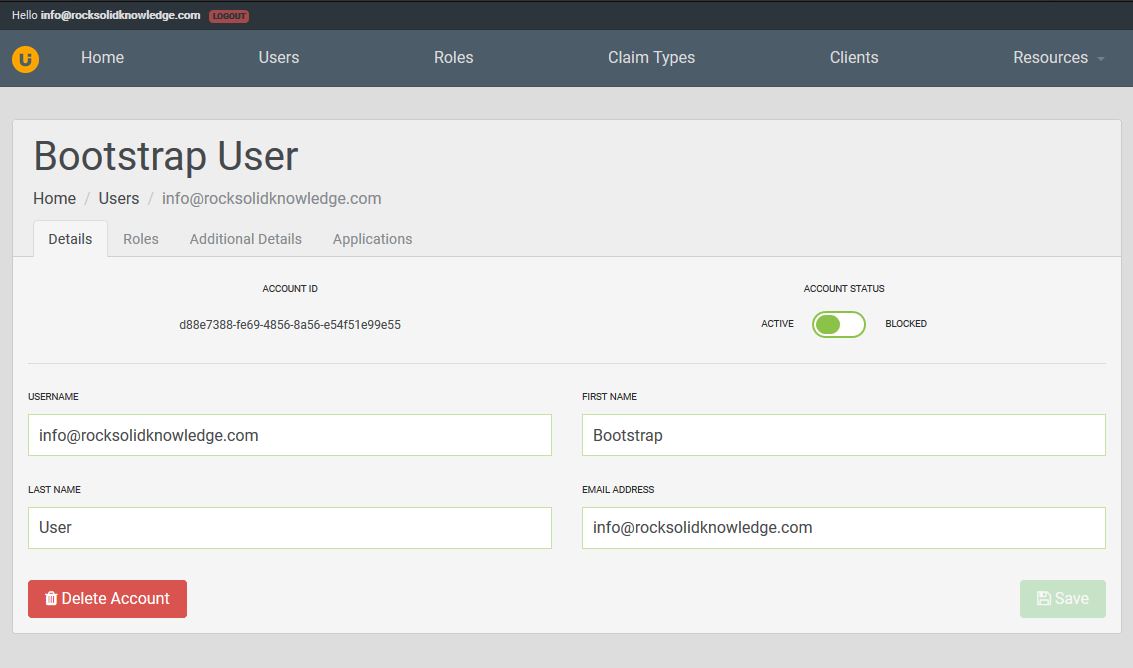This screenshot has width=1133, height=668.
Task: Switch to the Roles tab
Action: click(140, 239)
